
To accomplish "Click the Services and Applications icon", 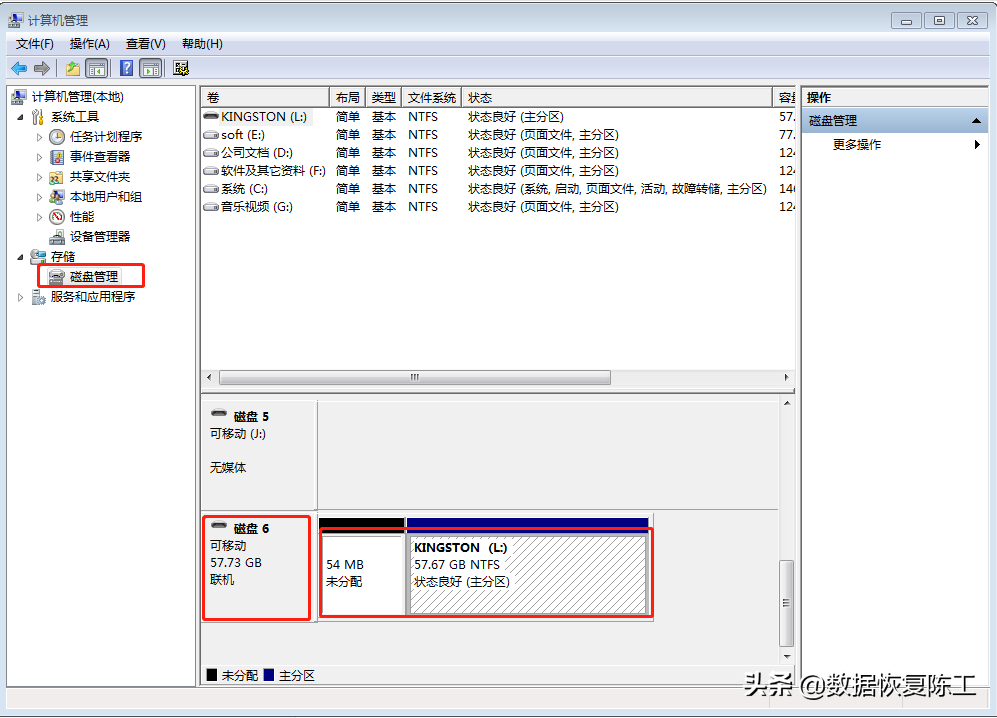I will coord(38,297).
